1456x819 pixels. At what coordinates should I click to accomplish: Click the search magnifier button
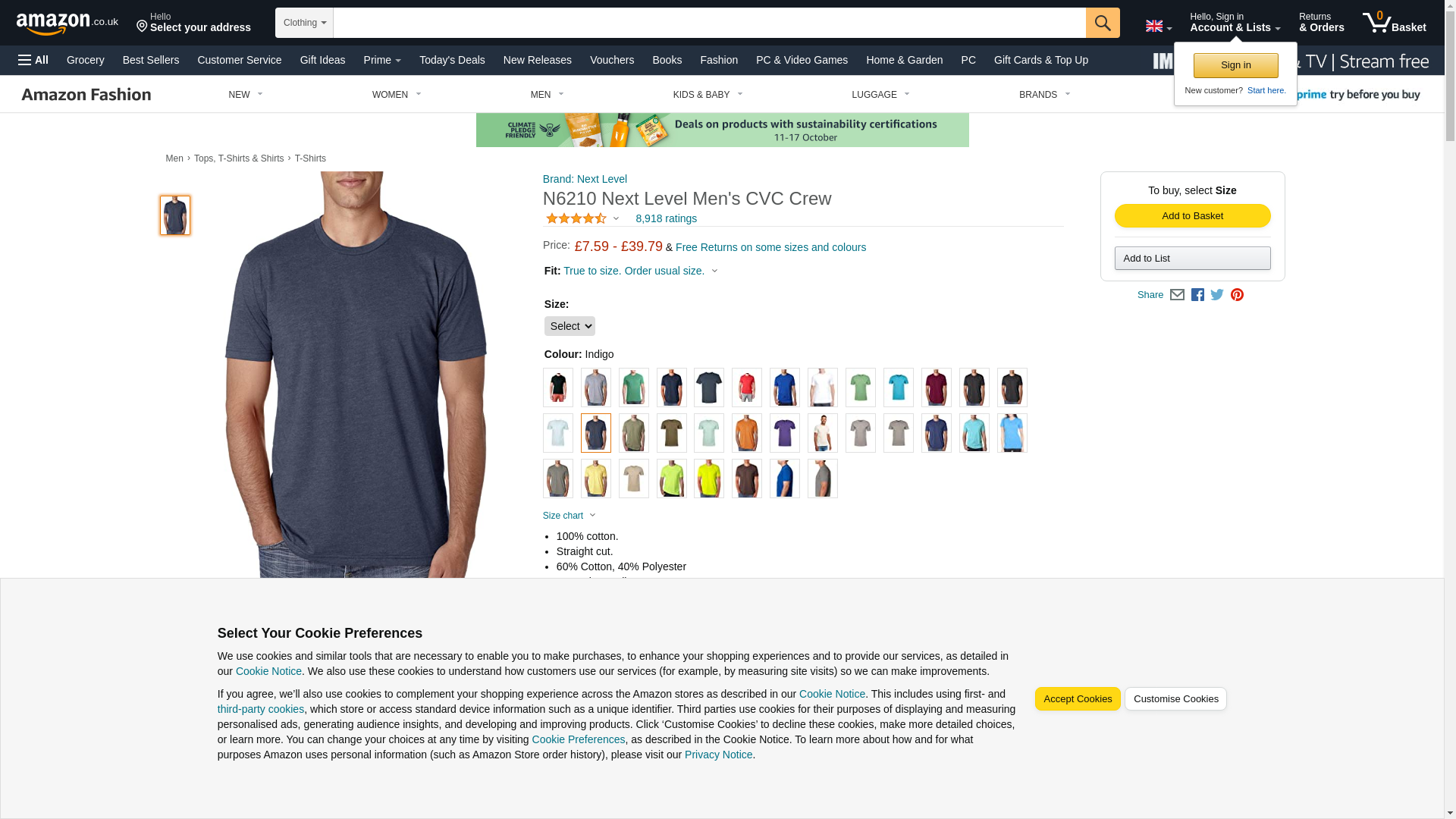click(1103, 23)
